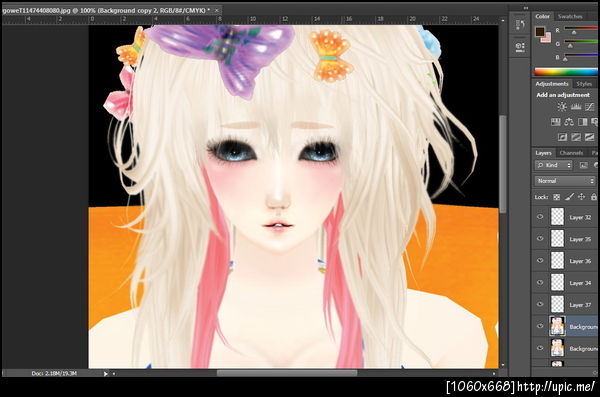
Task: Hide Layer 32
Action: pos(540,217)
